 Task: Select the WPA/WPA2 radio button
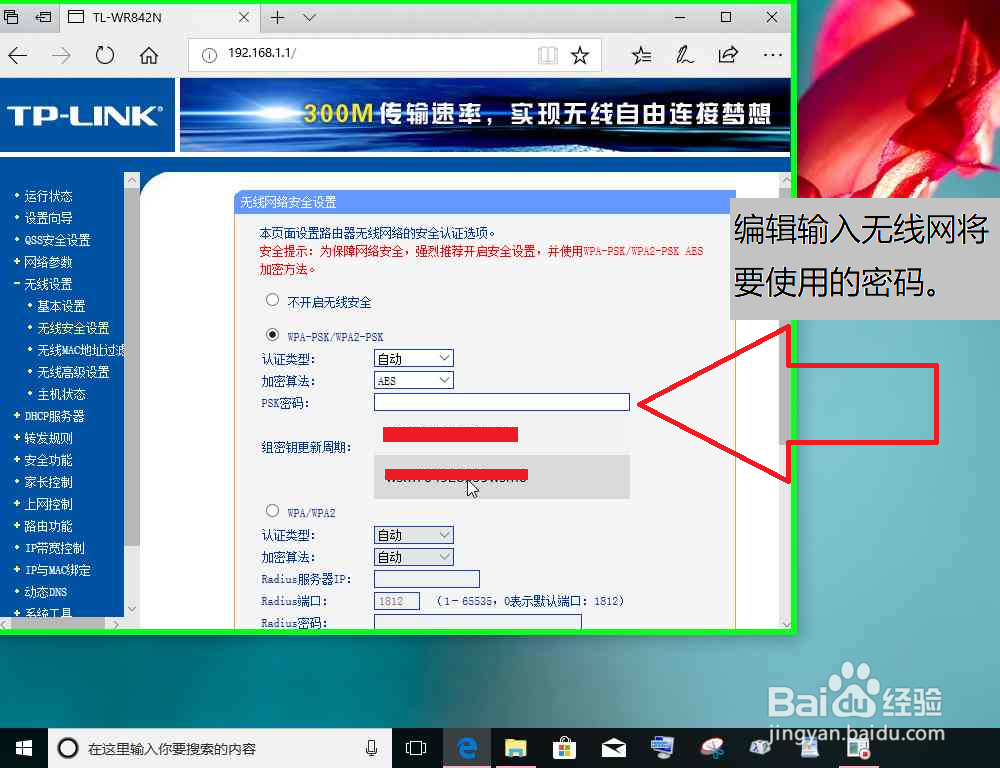click(271, 511)
